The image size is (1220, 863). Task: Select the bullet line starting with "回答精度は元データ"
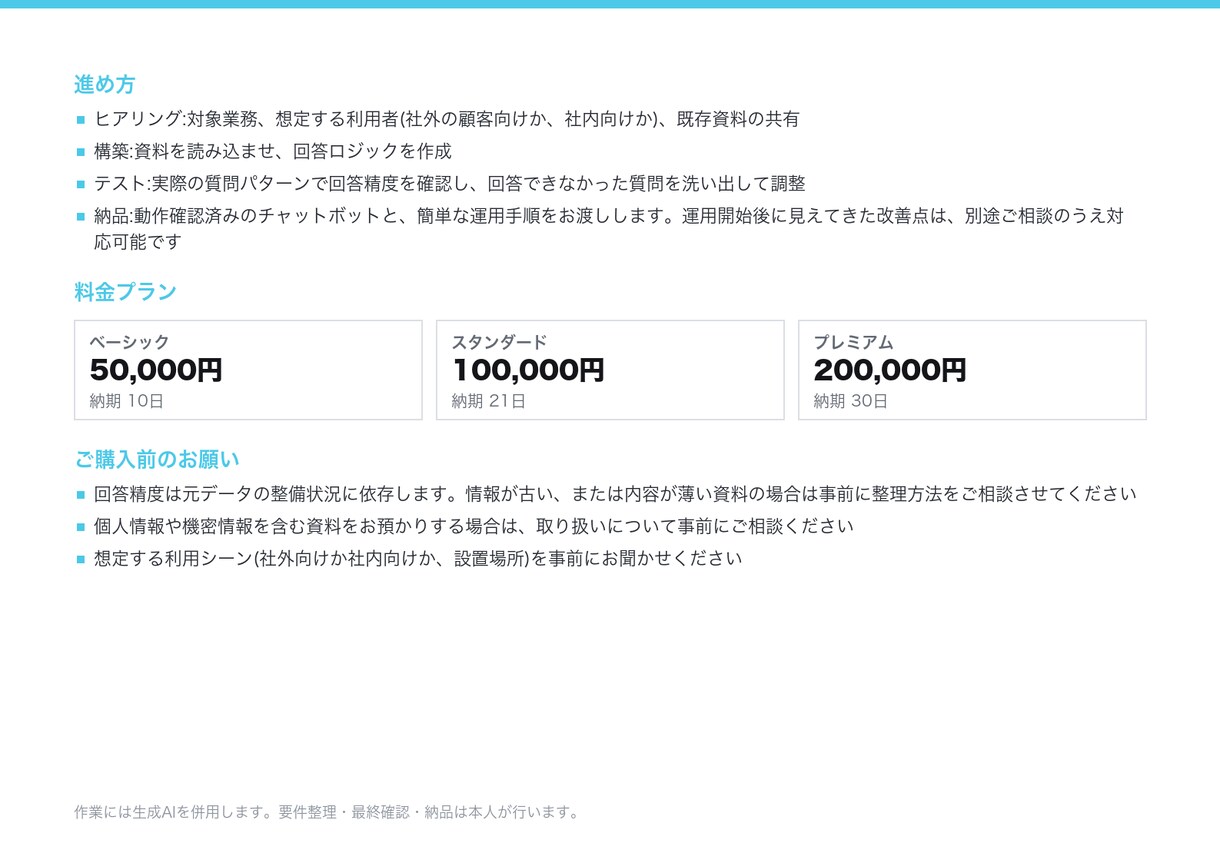click(x=616, y=494)
